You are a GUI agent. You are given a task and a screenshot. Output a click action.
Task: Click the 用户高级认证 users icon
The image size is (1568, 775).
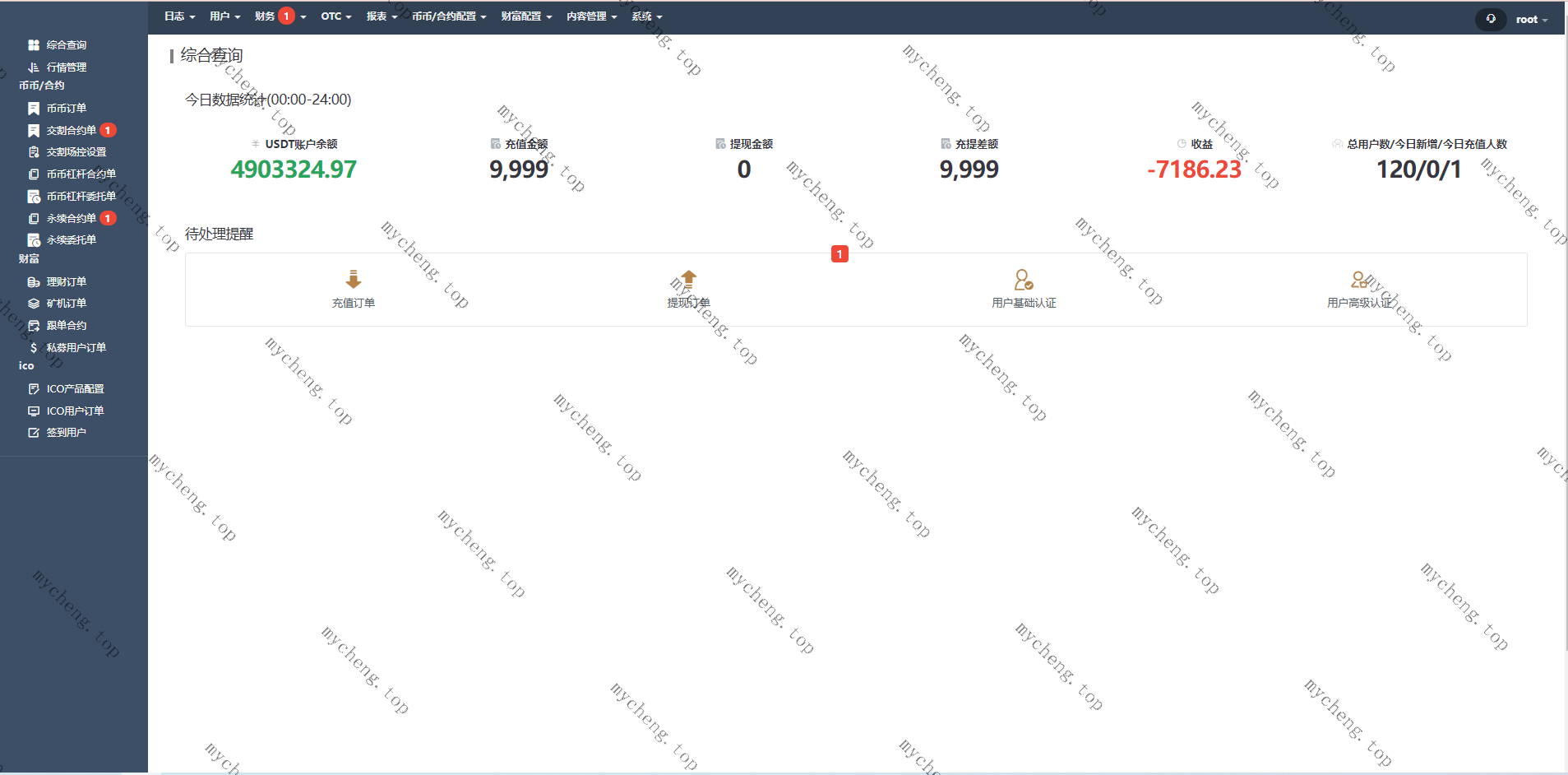pyautogui.click(x=1359, y=280)
